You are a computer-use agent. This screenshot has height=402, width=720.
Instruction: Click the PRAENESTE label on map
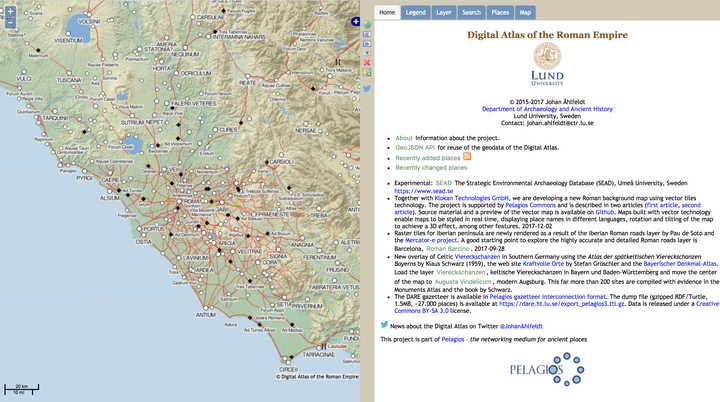273,215
